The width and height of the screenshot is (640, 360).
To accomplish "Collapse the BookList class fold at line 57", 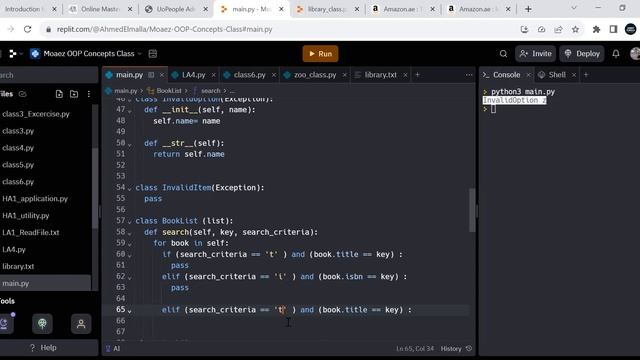I will coord(130,222).
